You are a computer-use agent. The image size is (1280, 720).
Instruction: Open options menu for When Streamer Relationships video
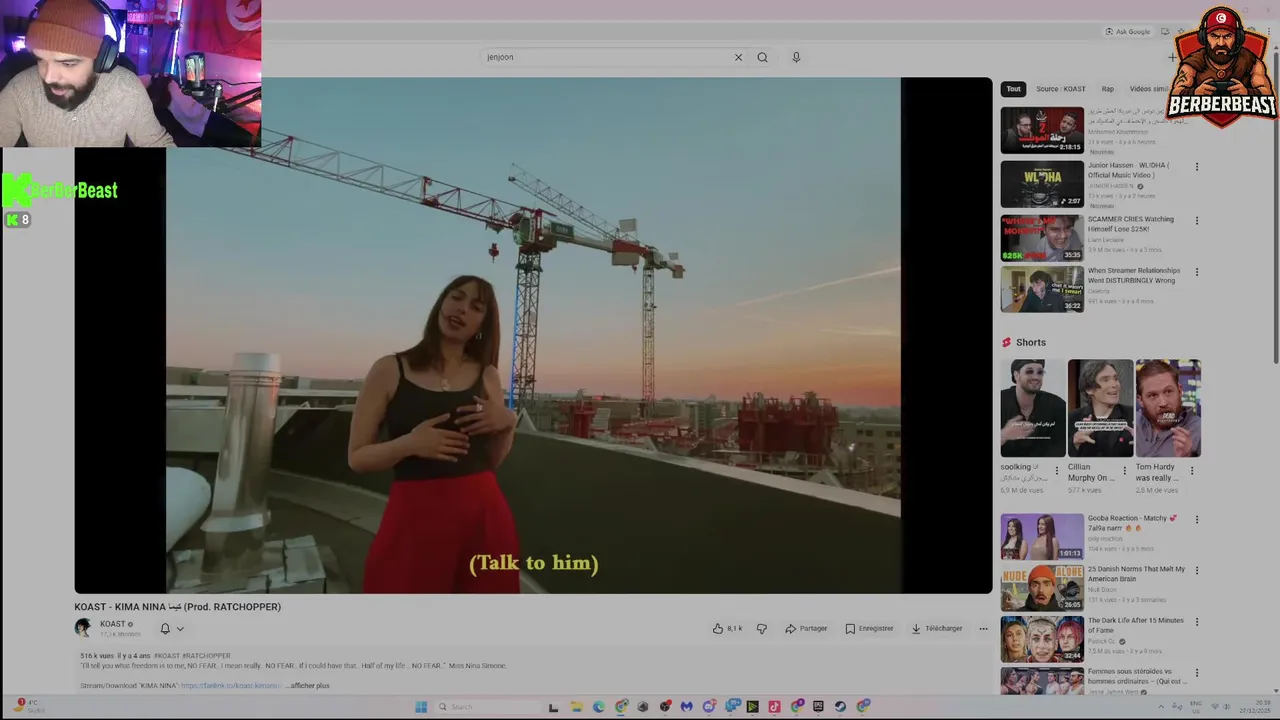1196,272
